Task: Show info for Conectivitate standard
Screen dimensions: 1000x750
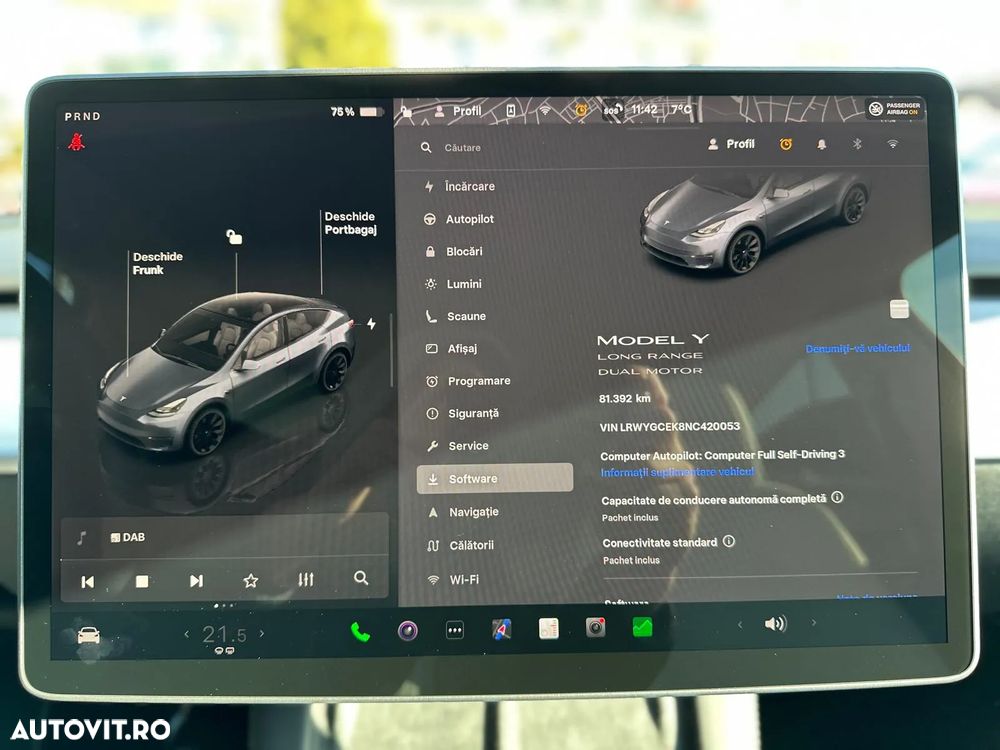Action: pyautogui.click(x=729, y=541)
